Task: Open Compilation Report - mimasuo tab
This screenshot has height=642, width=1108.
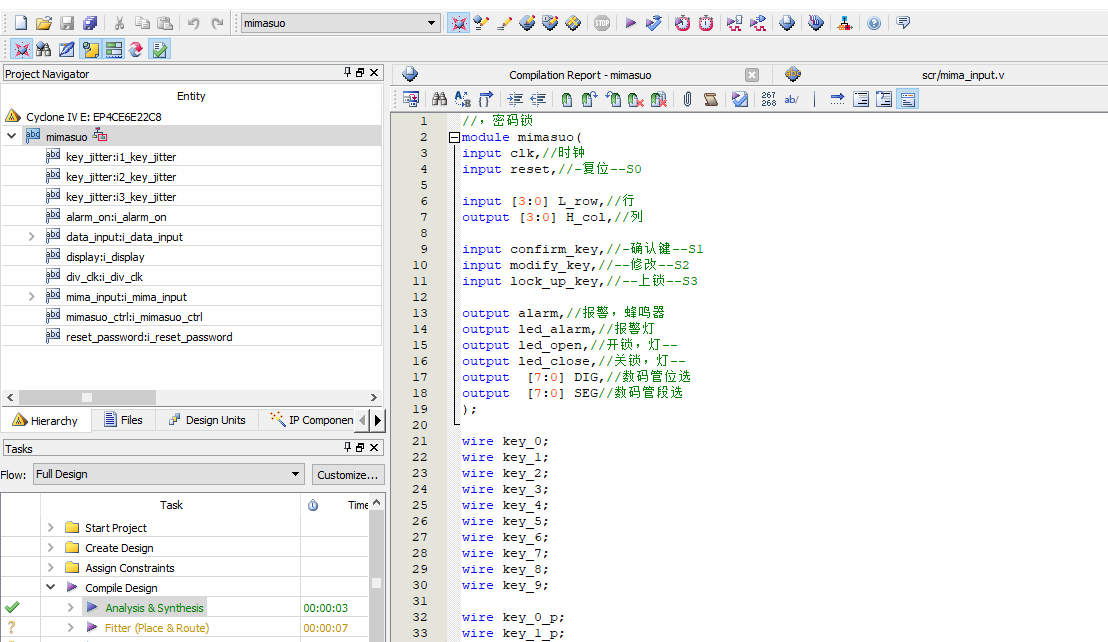Action: pyautogui.click(x=580, y=75)
